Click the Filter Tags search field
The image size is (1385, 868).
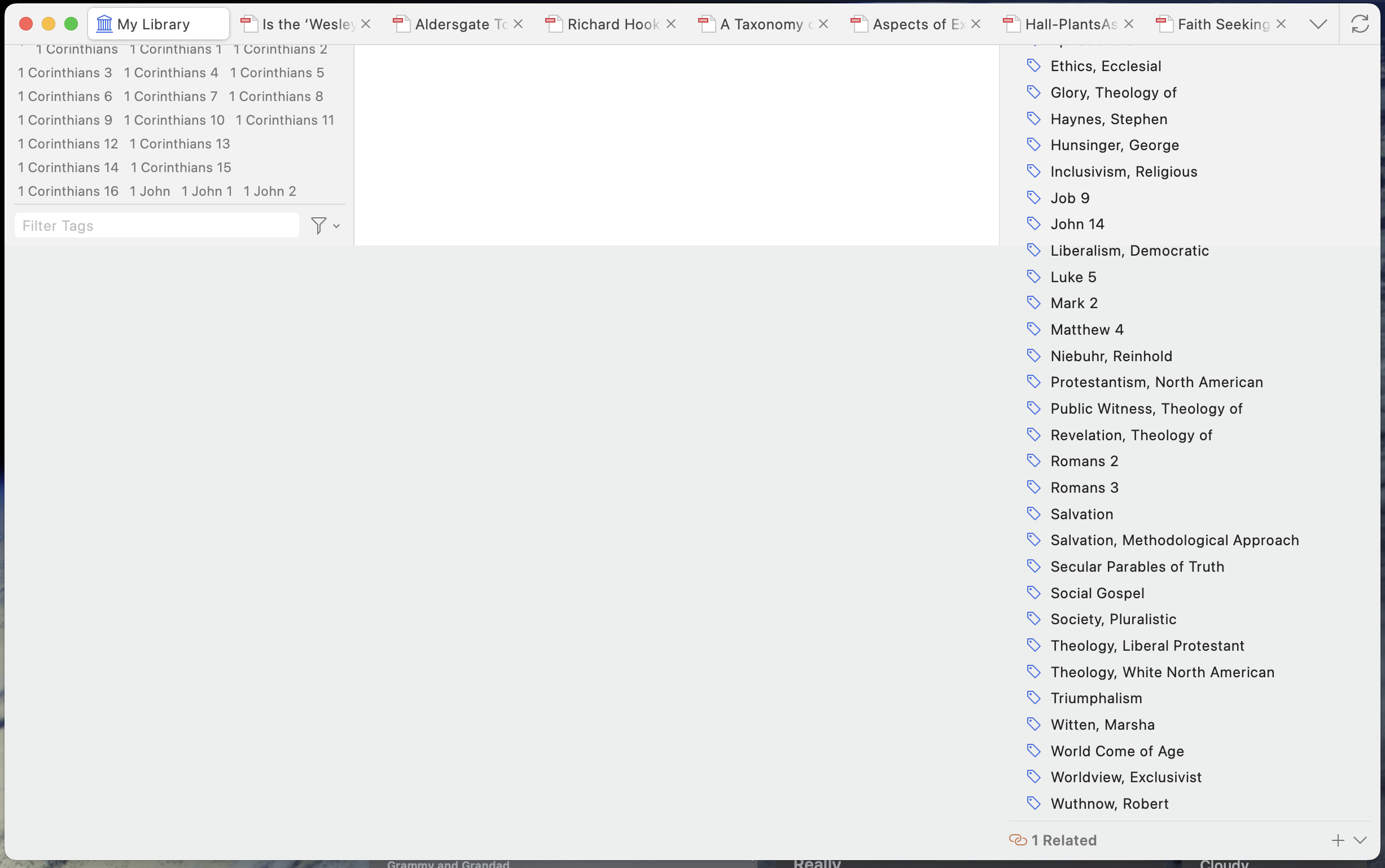tap(156, 226)
